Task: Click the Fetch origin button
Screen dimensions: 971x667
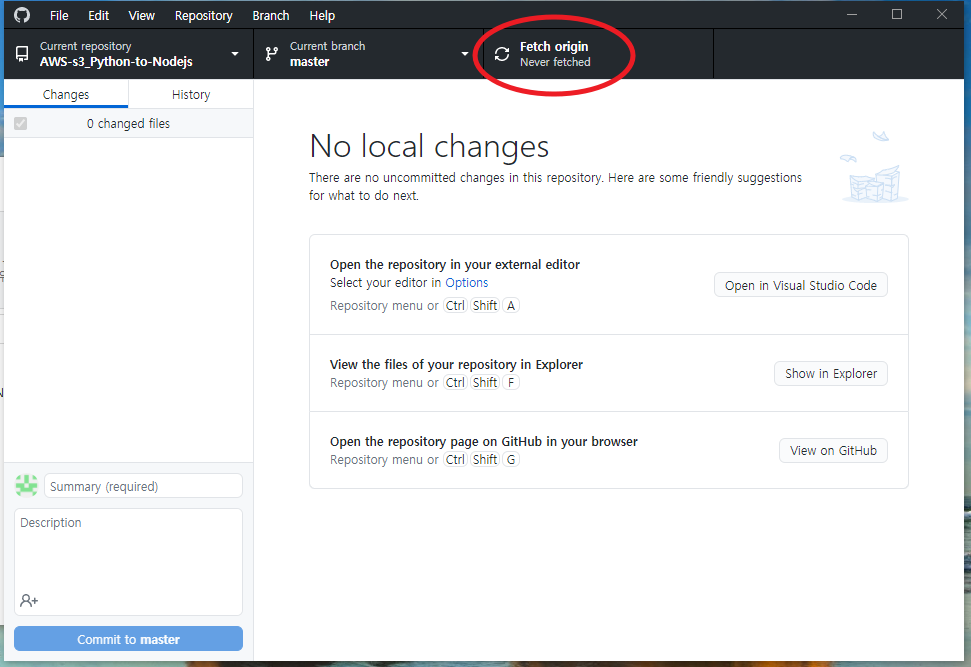Action: pyautogui.click(x=598, y=54)
